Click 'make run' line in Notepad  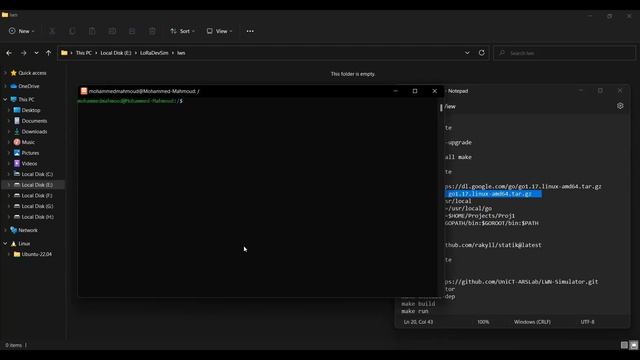tap(415, 311)
